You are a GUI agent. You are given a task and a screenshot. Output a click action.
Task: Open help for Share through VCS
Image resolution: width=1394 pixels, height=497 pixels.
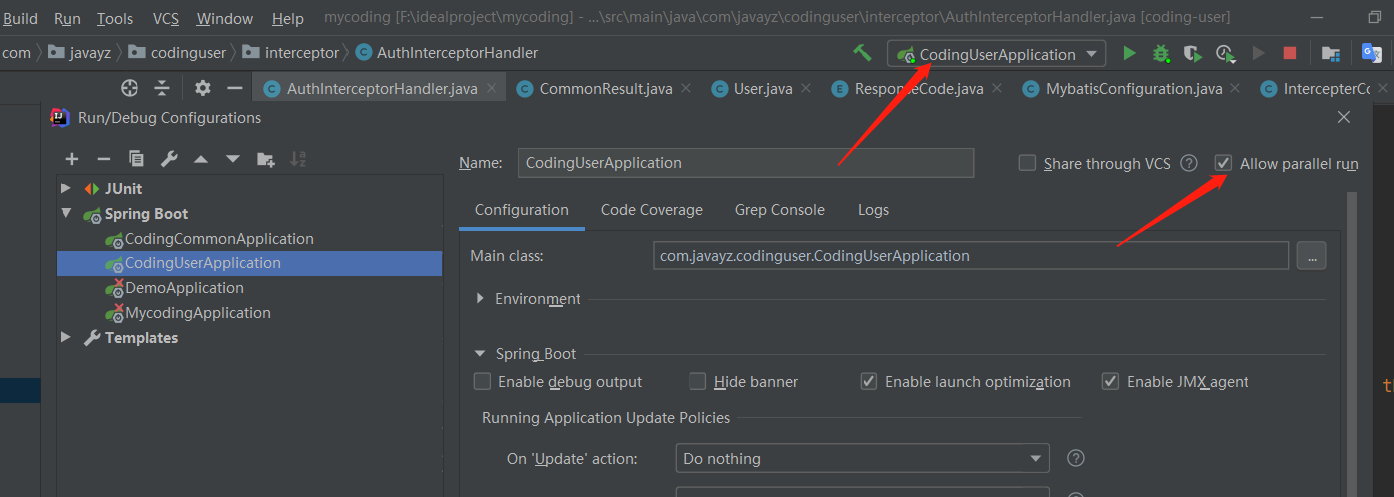[1189, 163]
